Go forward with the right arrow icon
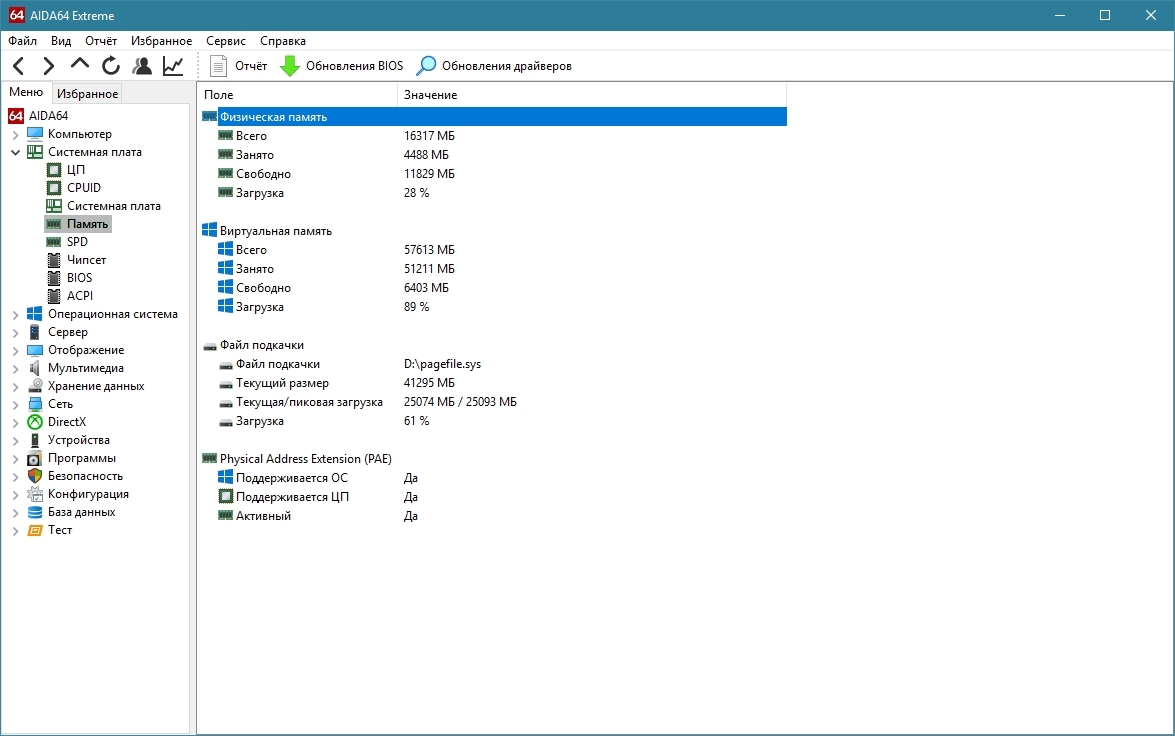 tap(49, 66)
